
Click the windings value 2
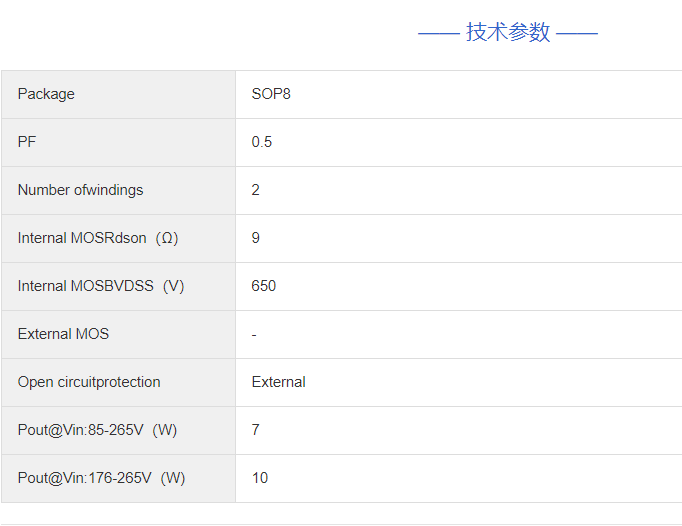point(256,190)
